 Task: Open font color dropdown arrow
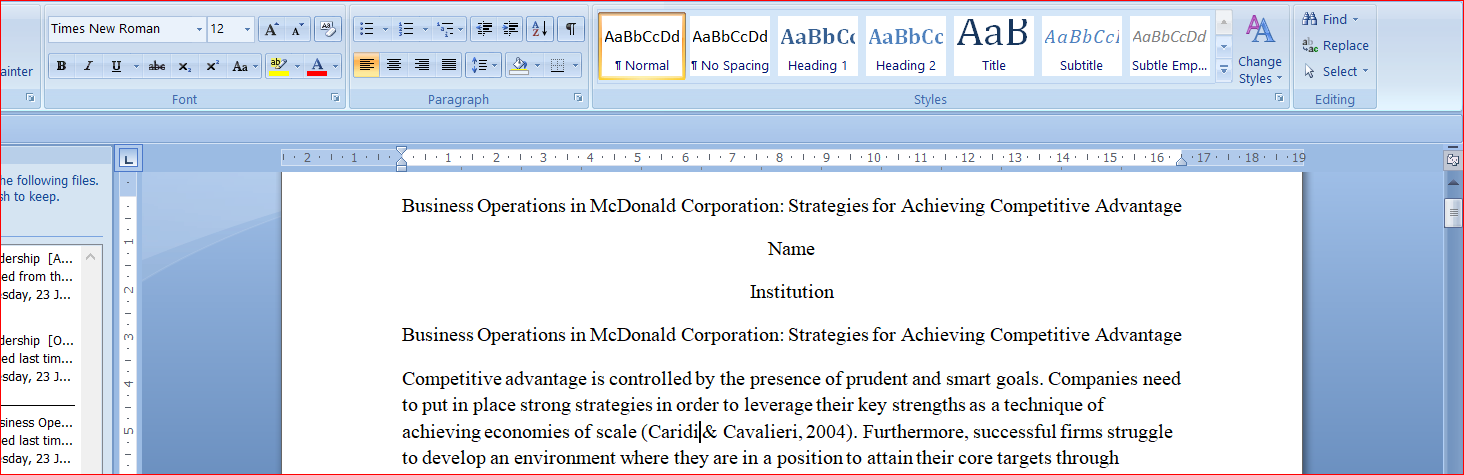336,67
